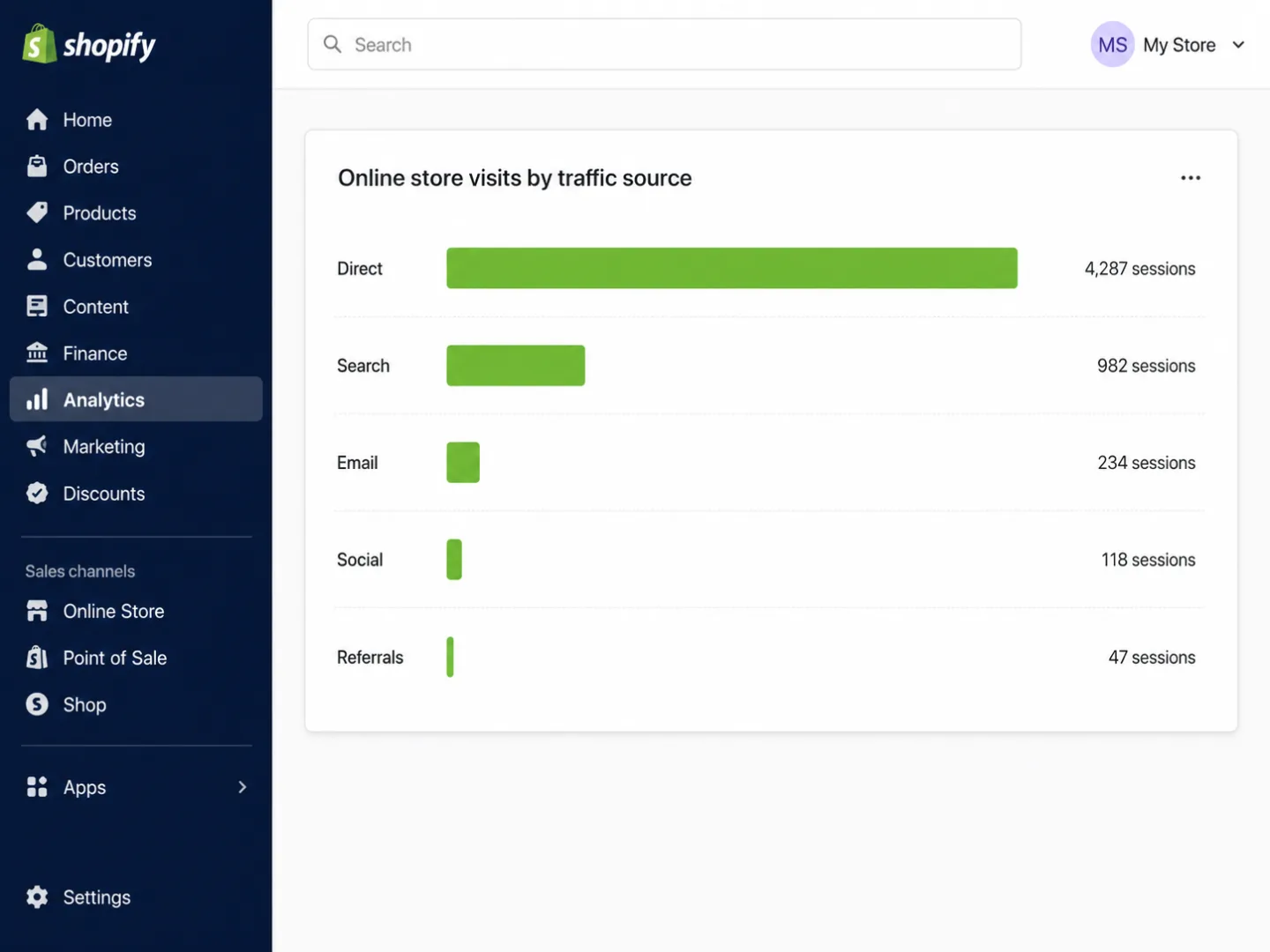Viewport: 1270px width, 952px height.
Task: Open the Online Store sales channel
Action: (136, 611)
